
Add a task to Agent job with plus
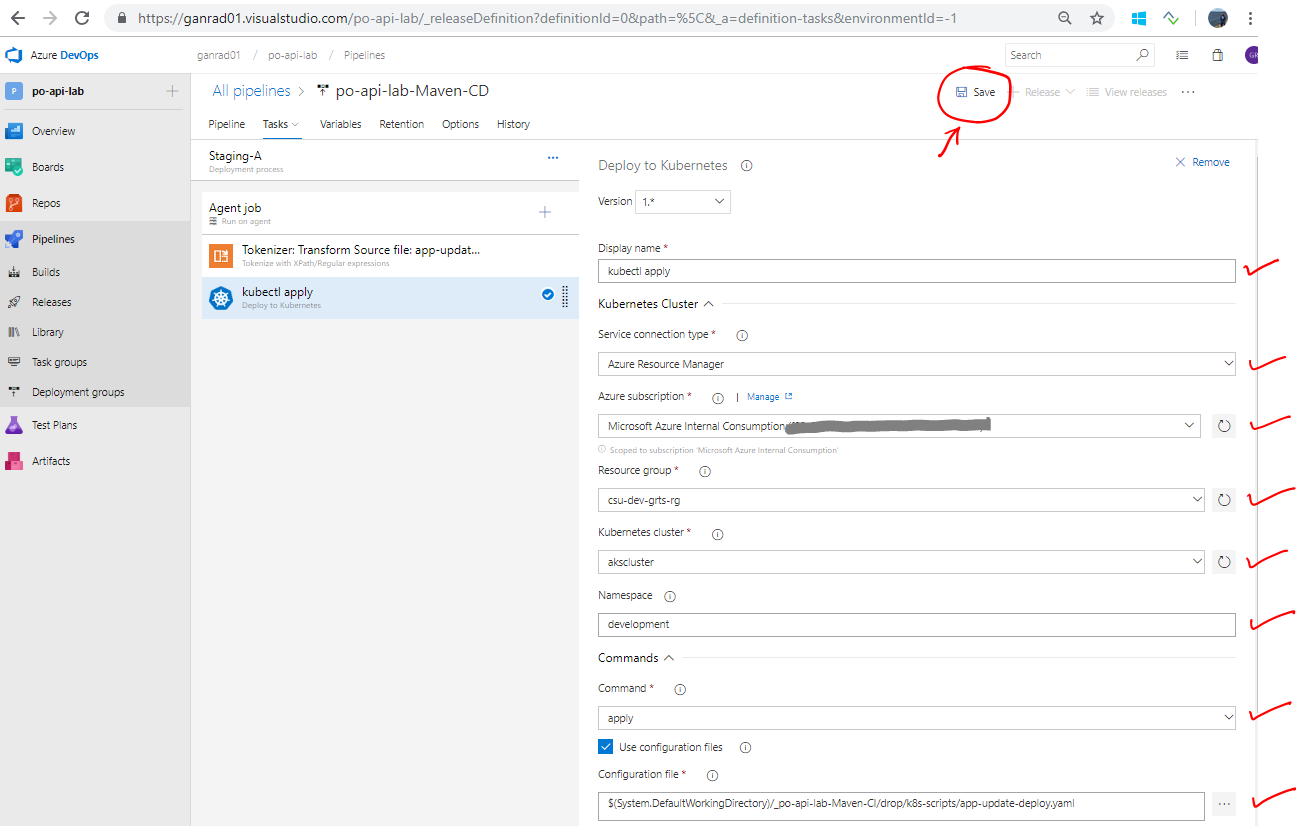(x=545, y=212)
